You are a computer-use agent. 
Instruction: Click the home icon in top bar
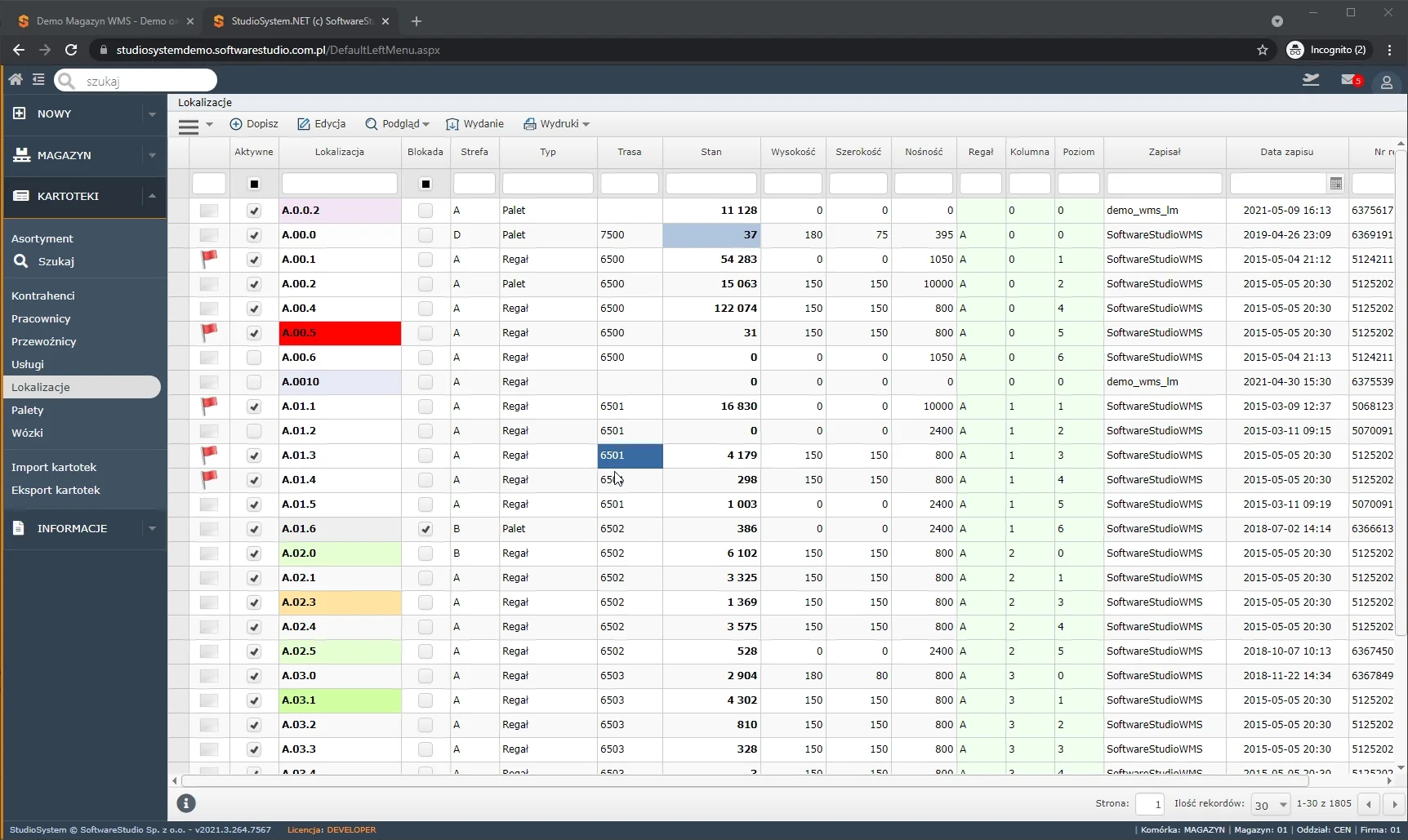[16, 79]
